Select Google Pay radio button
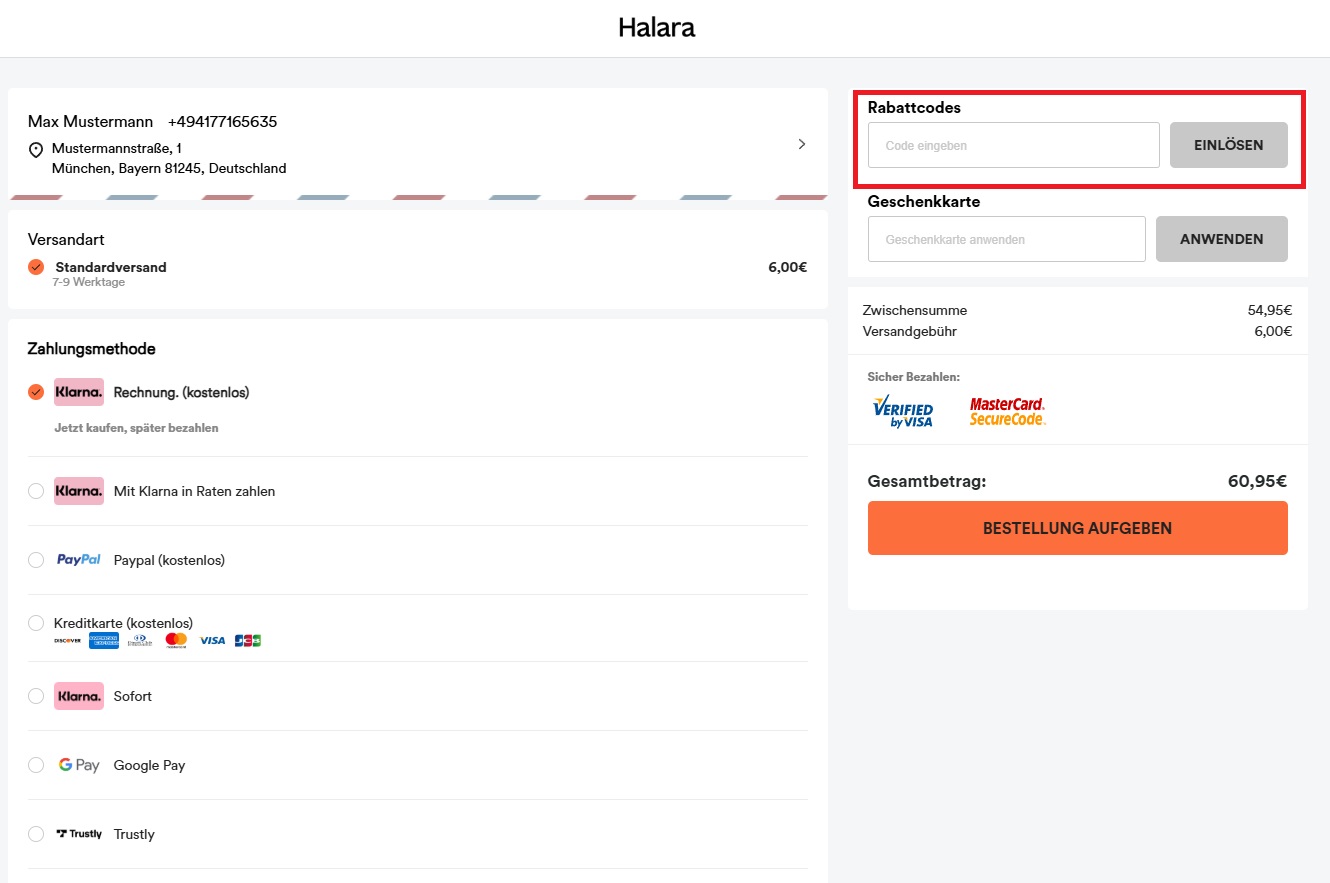This screenshot has height=883, width=1330. click(36, 765)
